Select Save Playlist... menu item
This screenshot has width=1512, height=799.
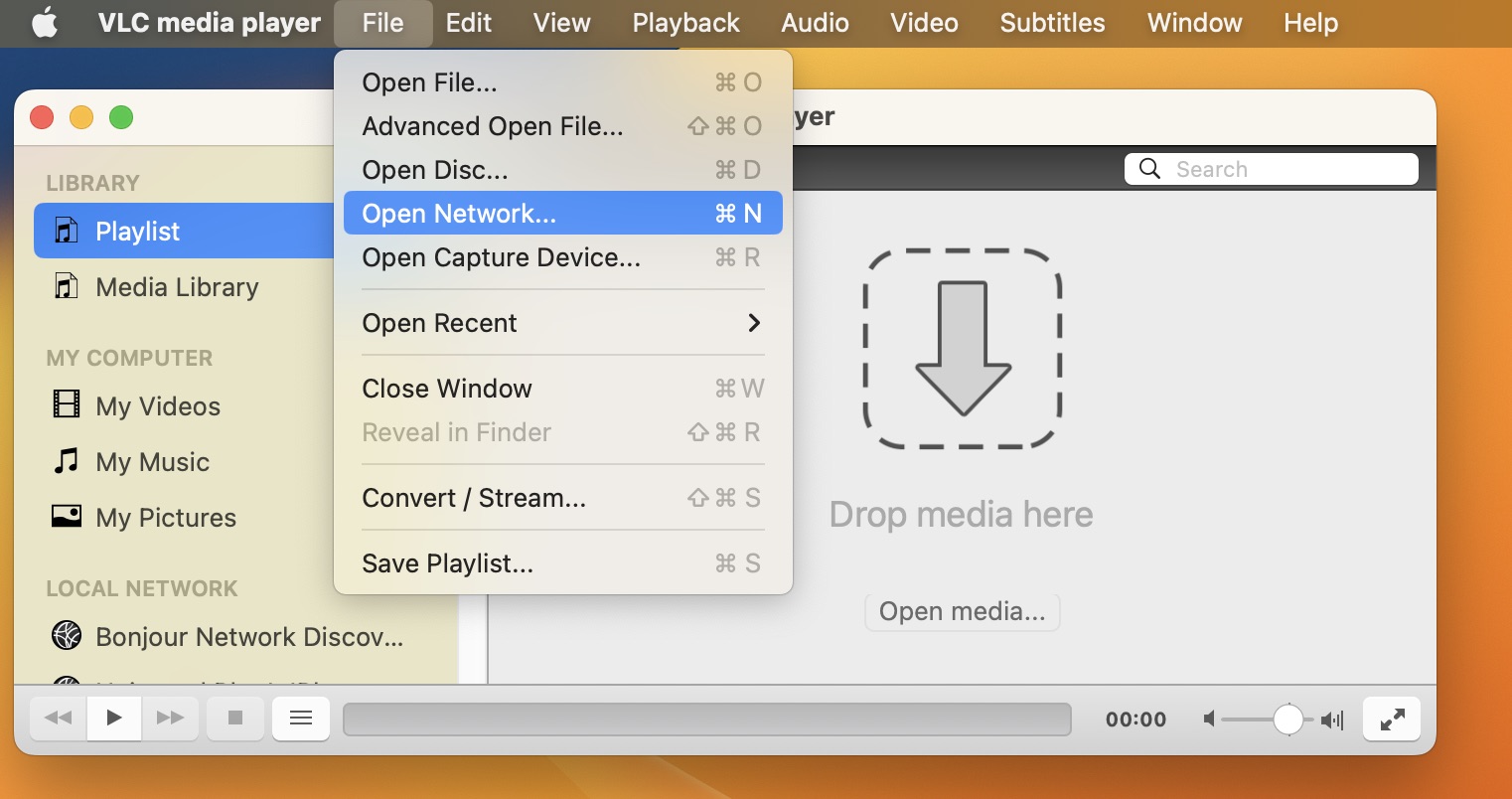pyautogui.click(x=563, y=563)
